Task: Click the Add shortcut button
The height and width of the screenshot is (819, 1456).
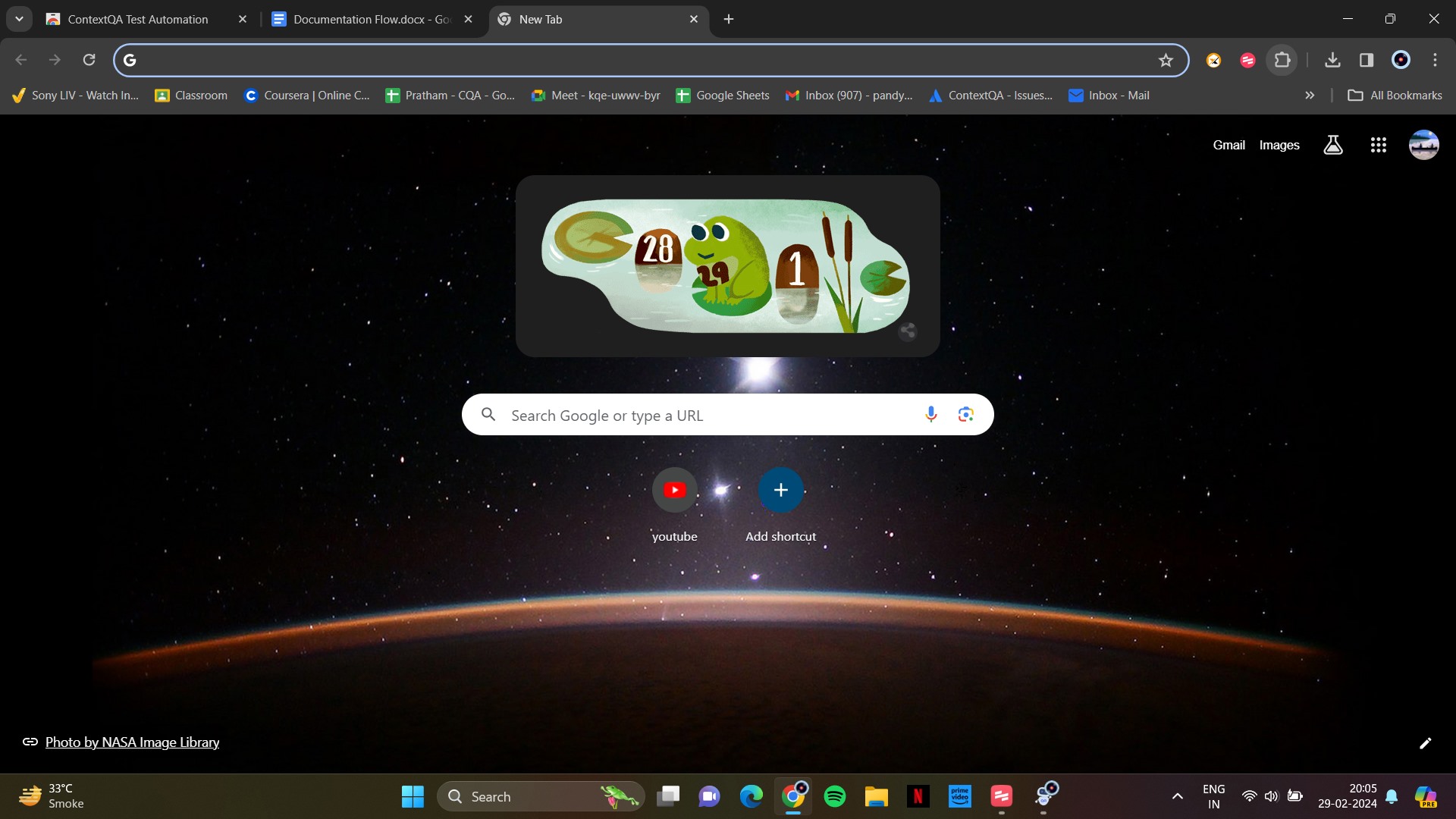Action: pos(780,491)
